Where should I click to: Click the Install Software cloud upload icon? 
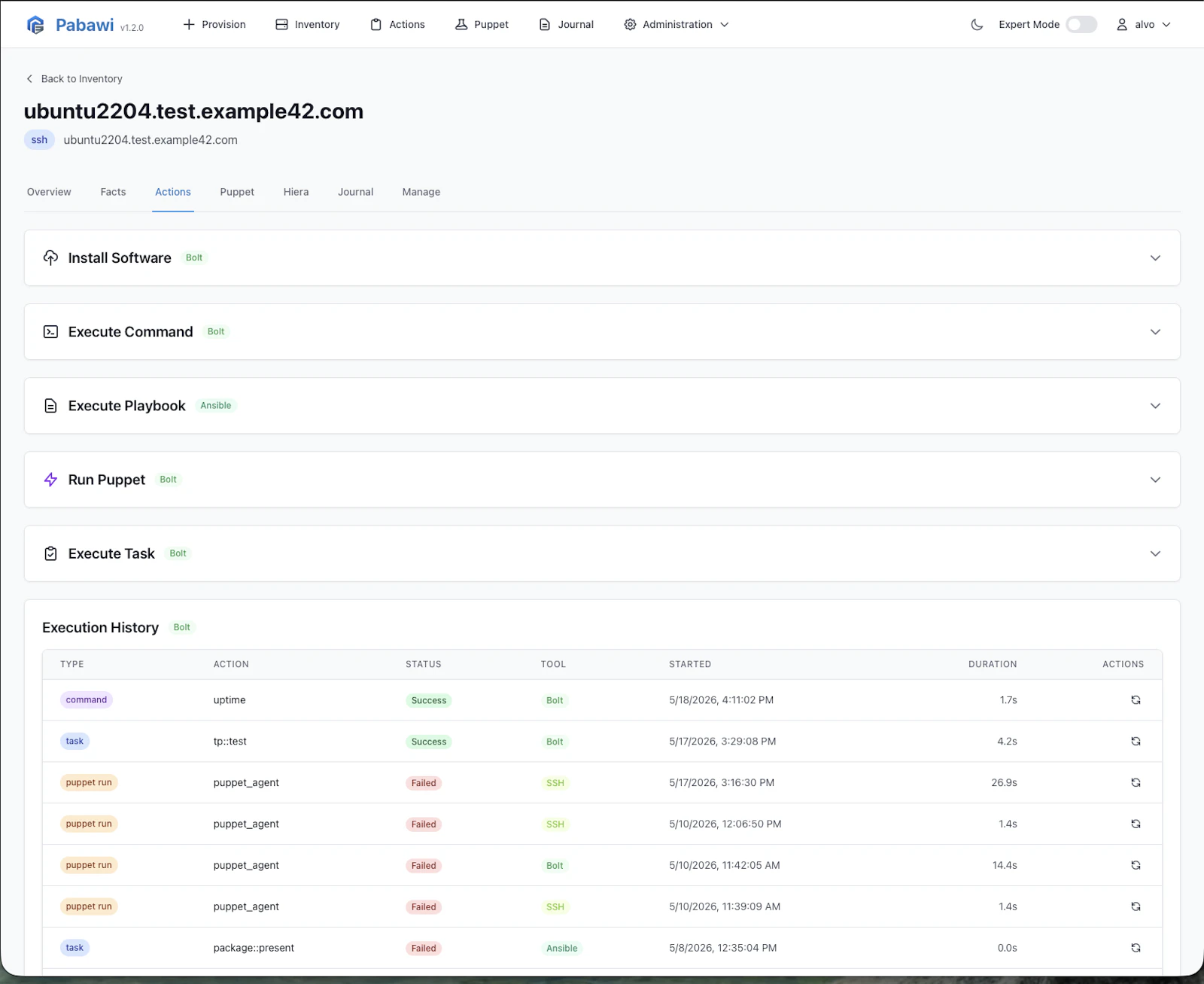coord(50,257)
